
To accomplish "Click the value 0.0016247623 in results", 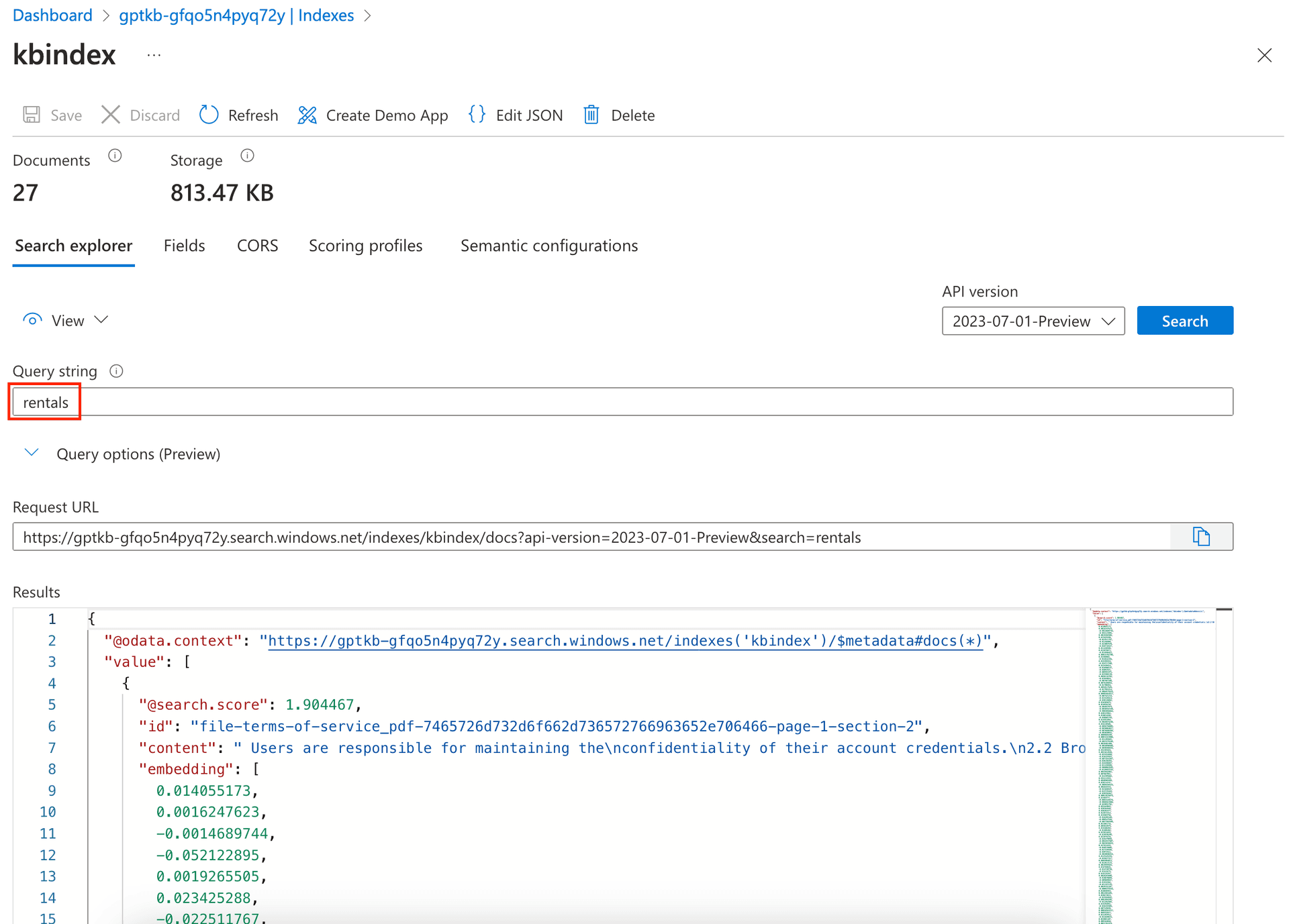I will [x=207, y=812].
